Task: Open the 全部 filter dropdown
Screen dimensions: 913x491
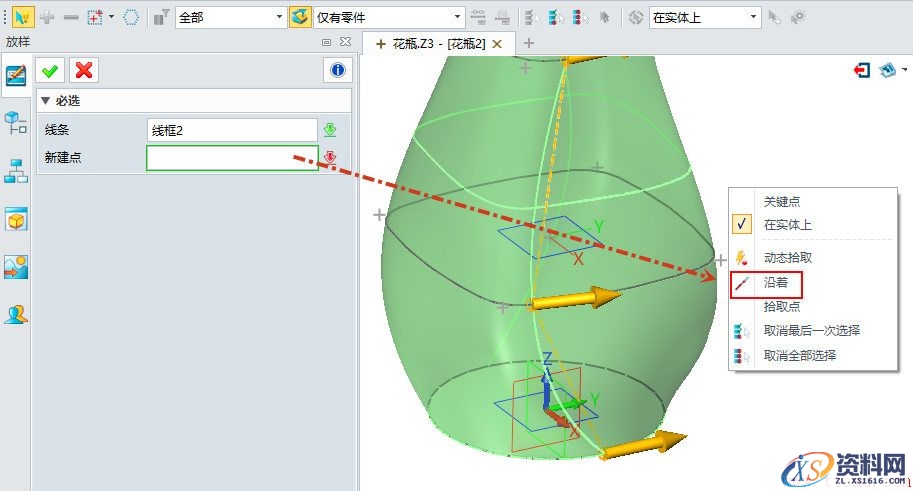Action: (x=231, y=17)
